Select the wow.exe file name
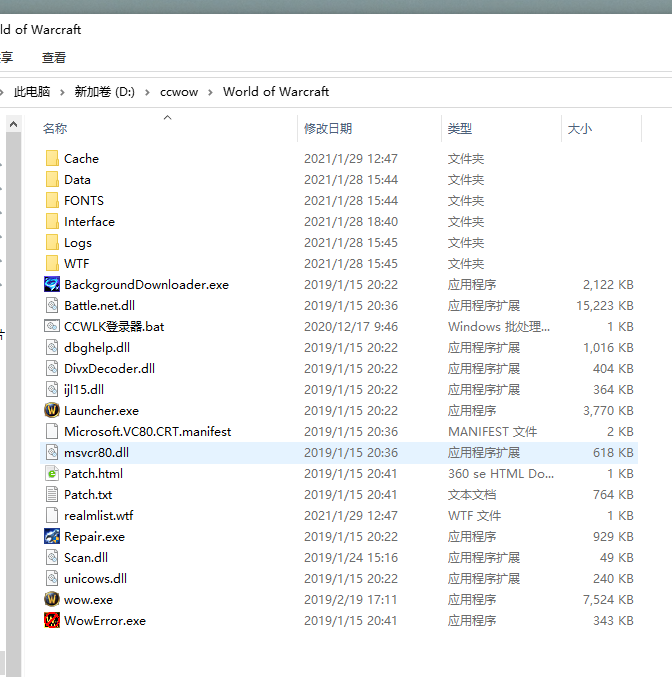This screenshot has height=677, width=672. pos(89,600)
